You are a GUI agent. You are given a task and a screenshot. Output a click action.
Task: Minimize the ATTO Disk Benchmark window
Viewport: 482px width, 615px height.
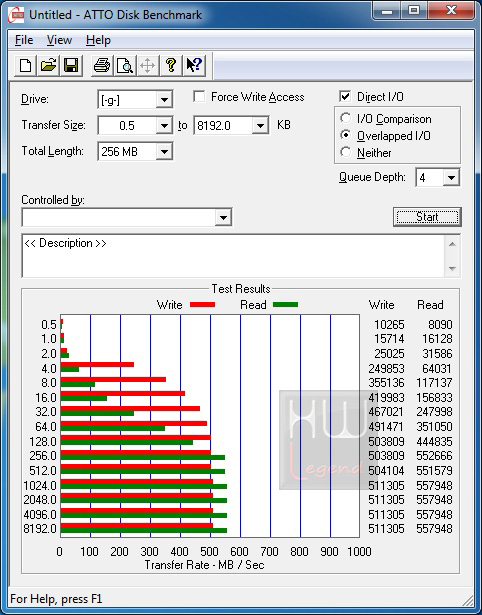tap(387, 10)
